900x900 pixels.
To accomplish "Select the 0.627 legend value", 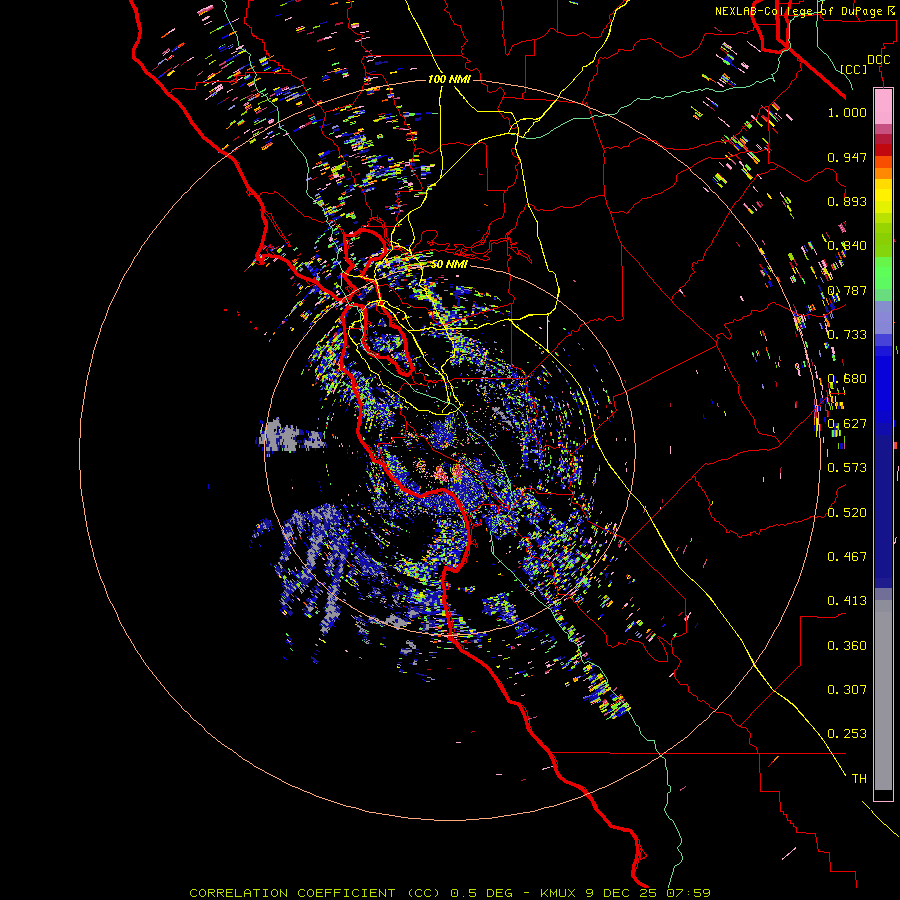I will pos(847,424).
